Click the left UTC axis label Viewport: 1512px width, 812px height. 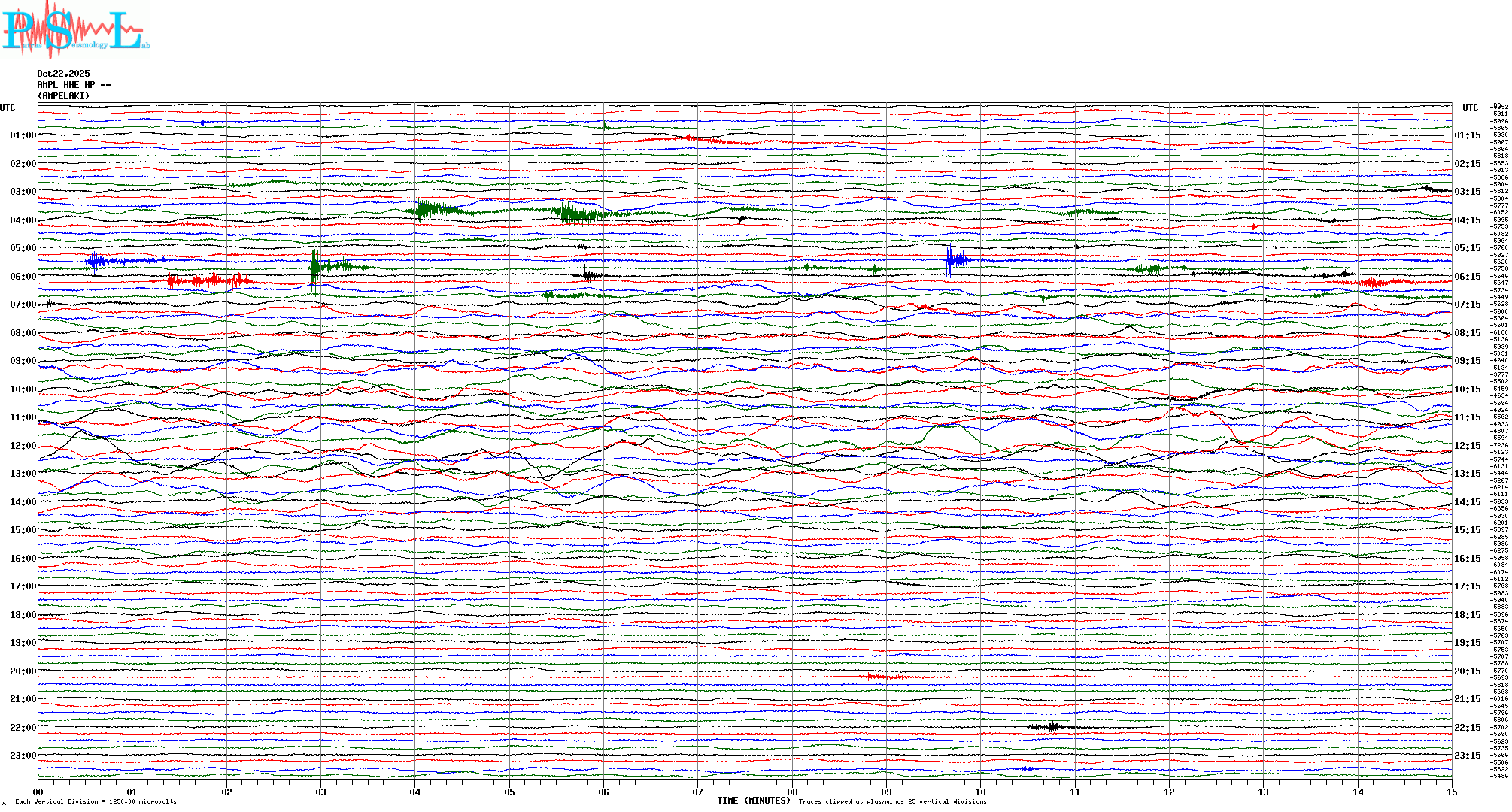[8, 108]
